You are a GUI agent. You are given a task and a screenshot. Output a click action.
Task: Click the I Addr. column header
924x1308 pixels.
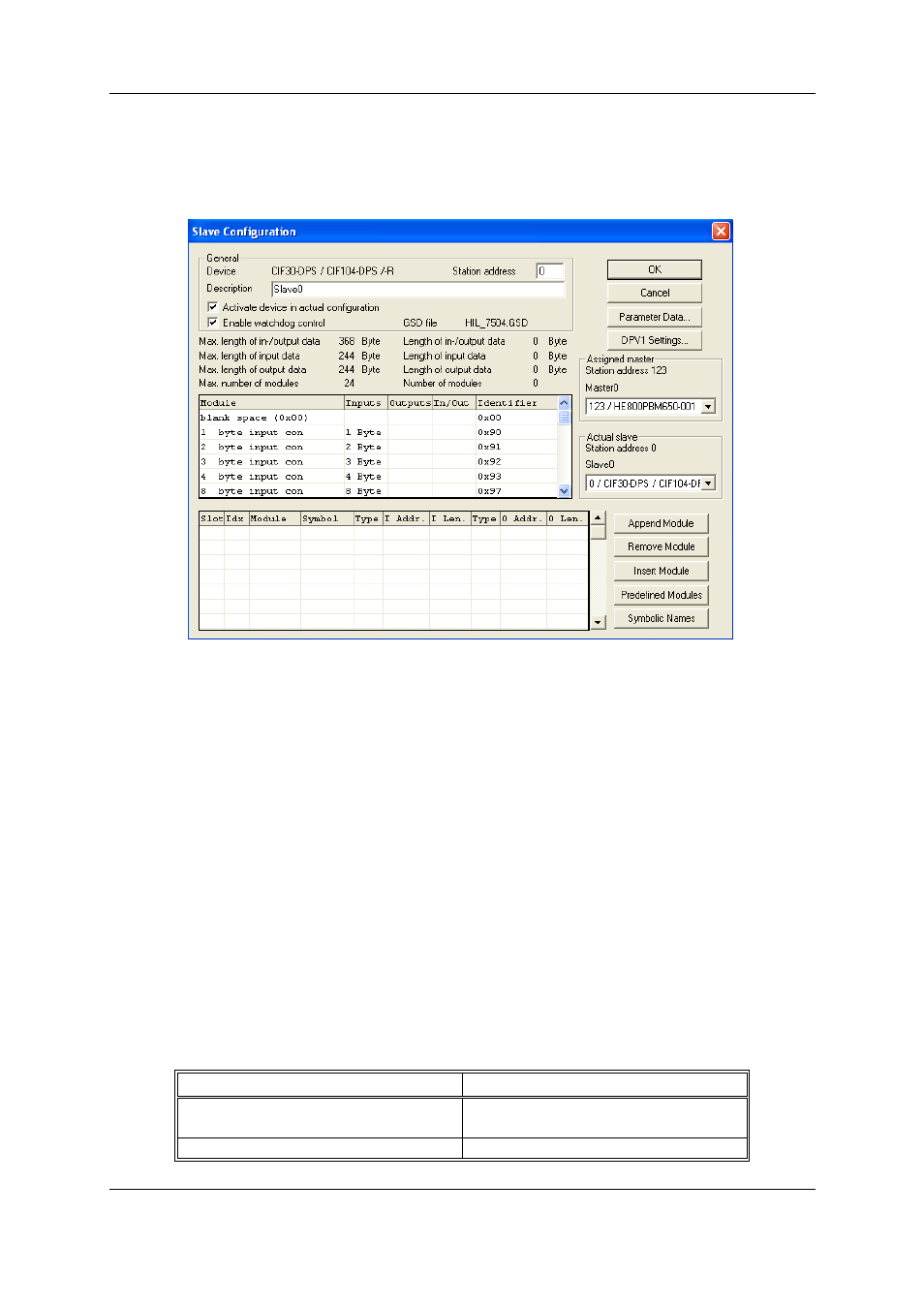pyautogui.click(x=406, y=518)
